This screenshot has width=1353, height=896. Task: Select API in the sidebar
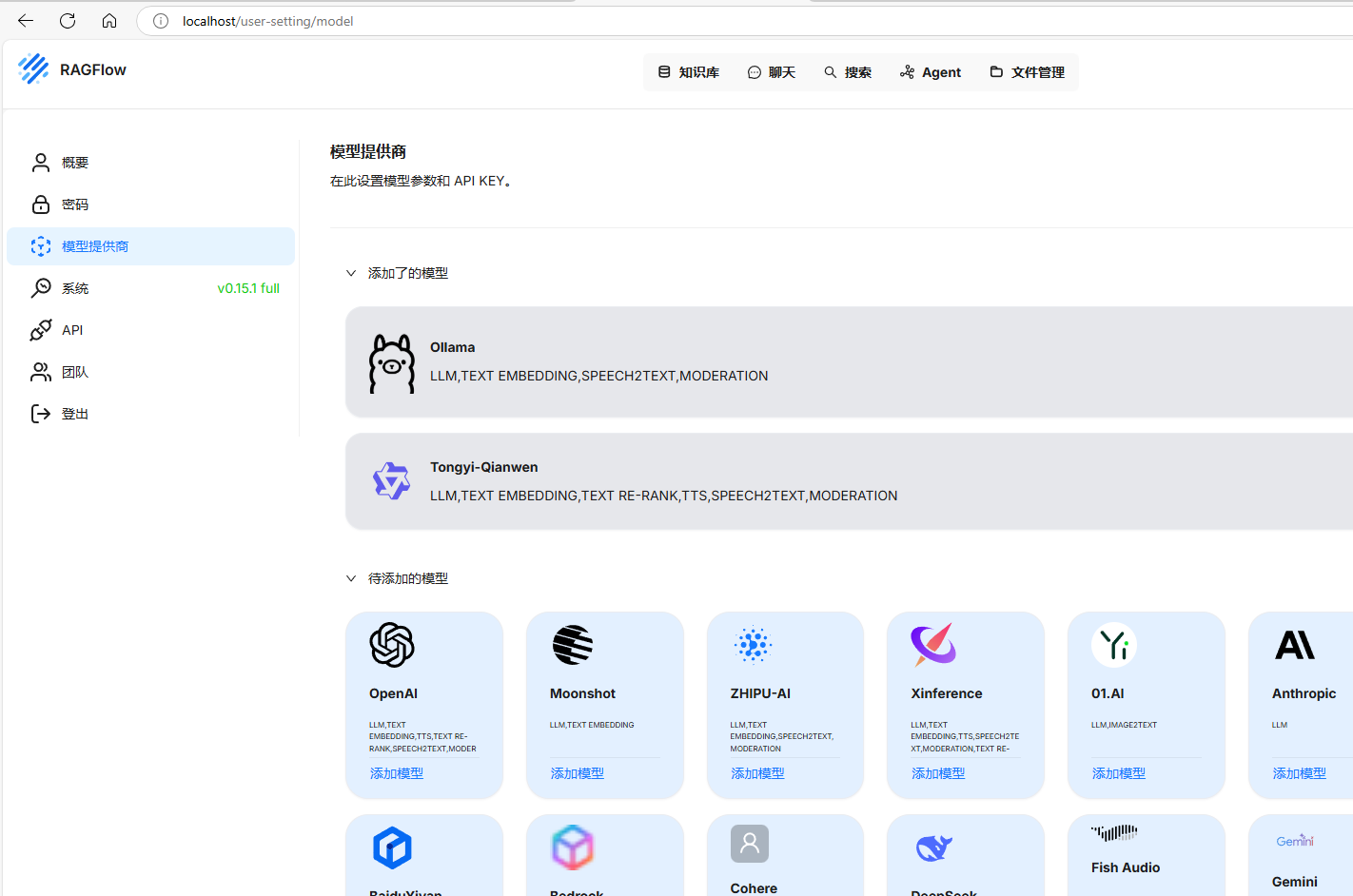pyautogui.click(x=151, y=330)
